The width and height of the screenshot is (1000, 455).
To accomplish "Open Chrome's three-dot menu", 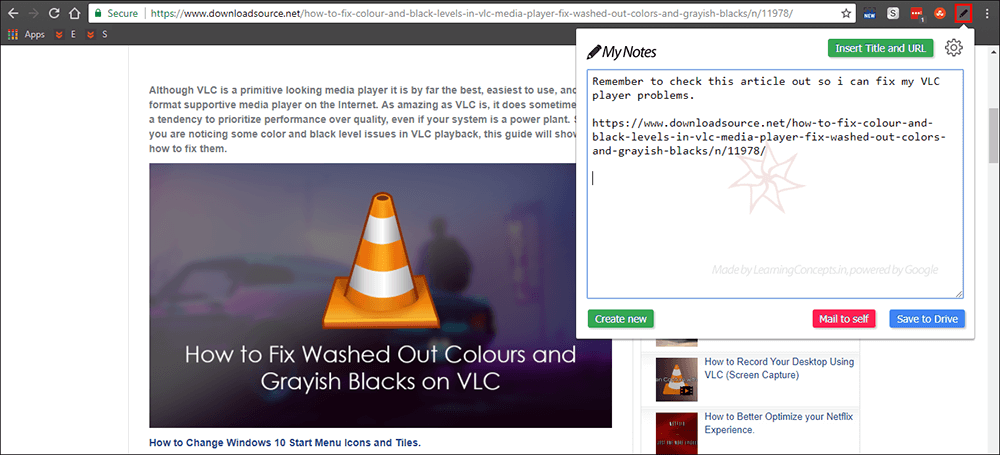I will click(x=987, y=13).
